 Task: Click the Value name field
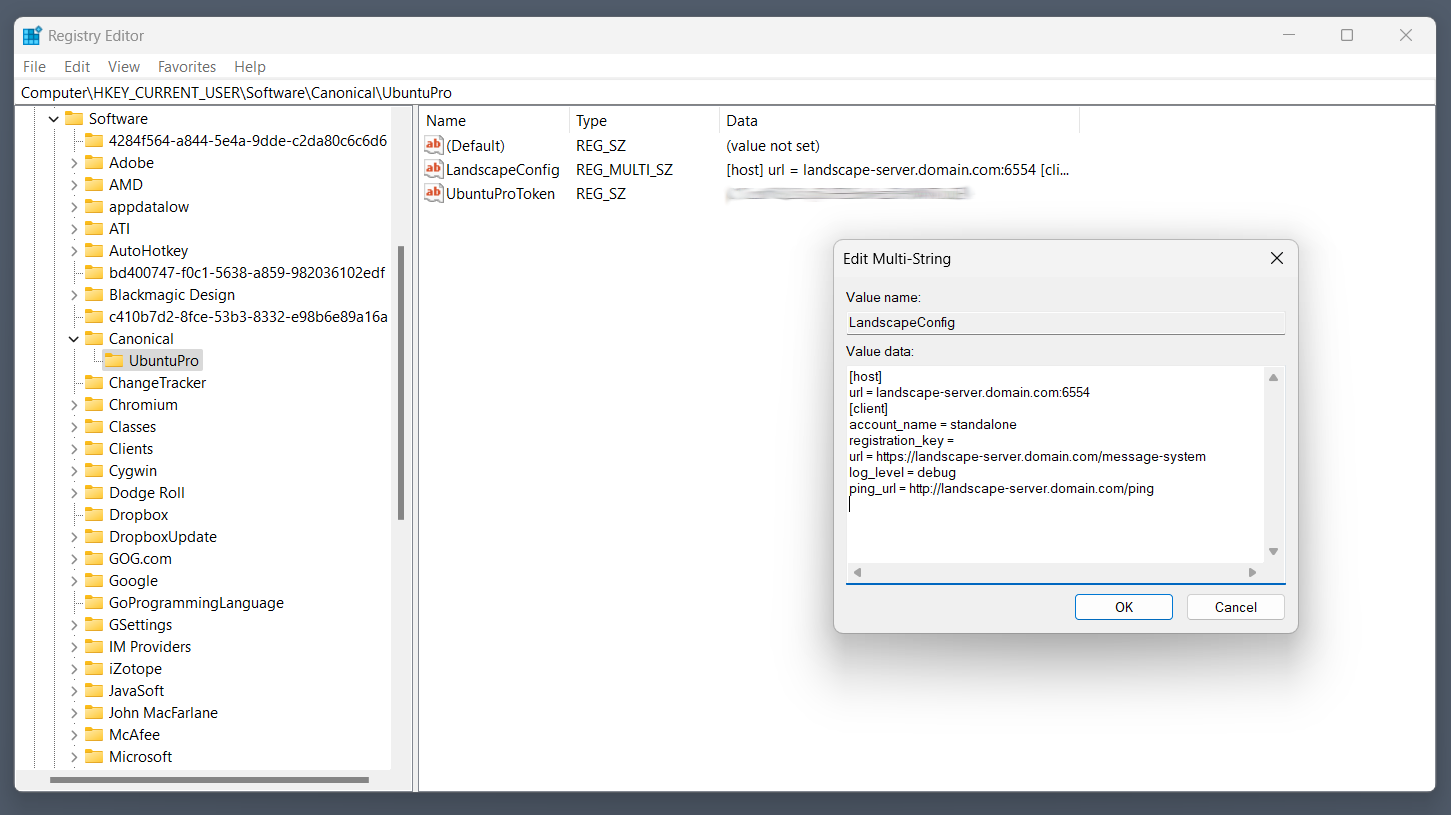point(1065,323)
